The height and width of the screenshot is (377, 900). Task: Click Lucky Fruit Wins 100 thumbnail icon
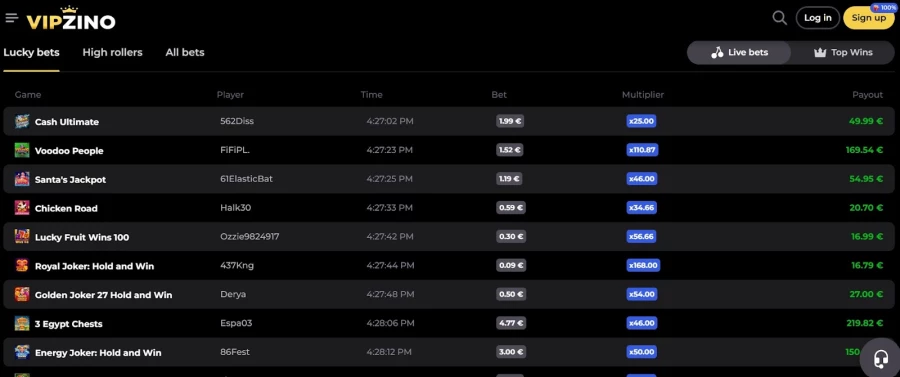pyautogui.click(x=22, y=236)
